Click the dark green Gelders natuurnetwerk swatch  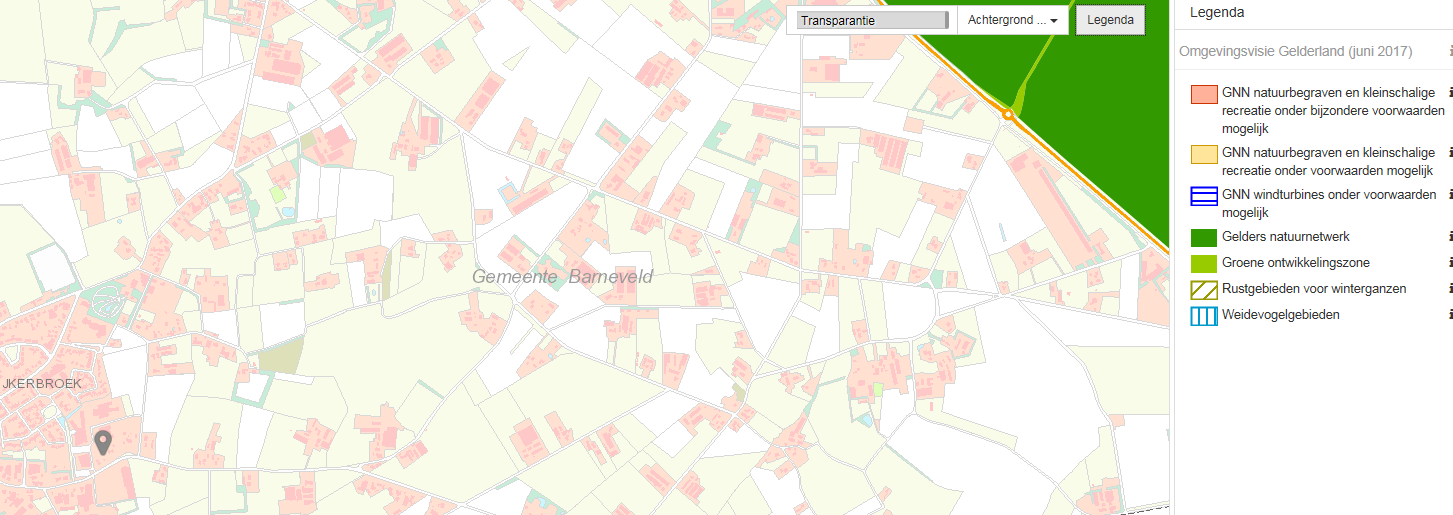pyautogui.click(x=1204, y=238)
